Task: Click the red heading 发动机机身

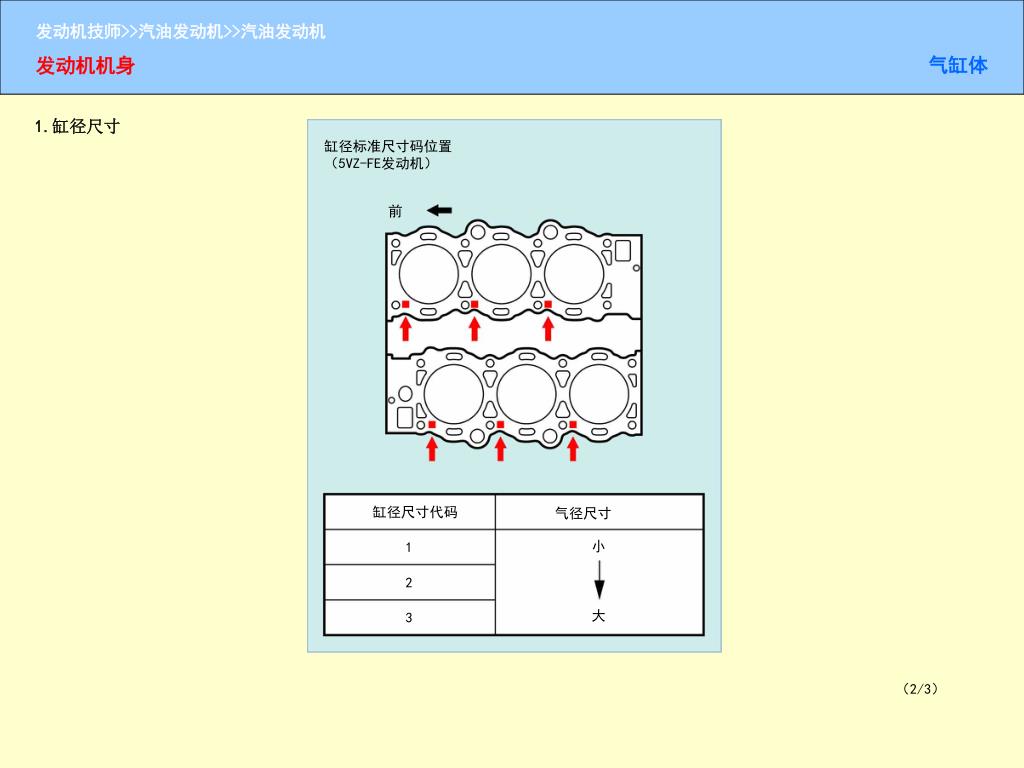Action: click(86, 65)
